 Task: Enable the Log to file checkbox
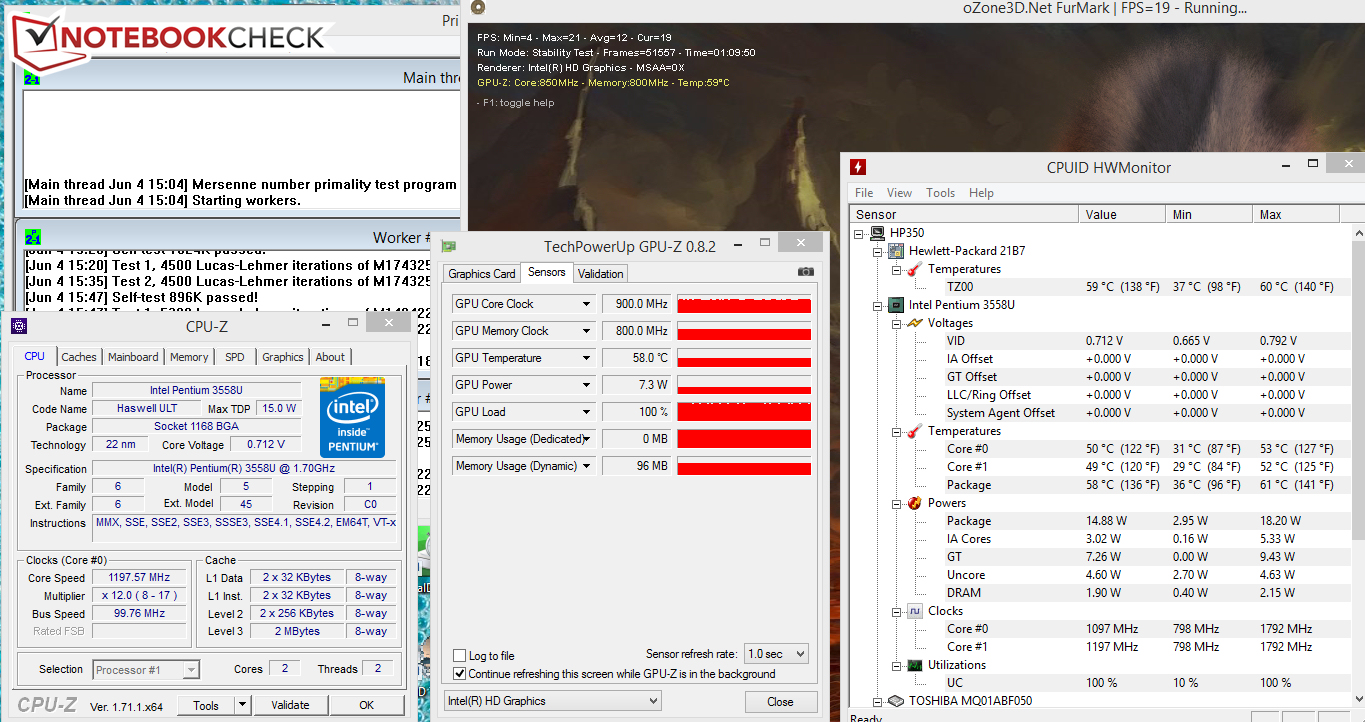(460, 656)
